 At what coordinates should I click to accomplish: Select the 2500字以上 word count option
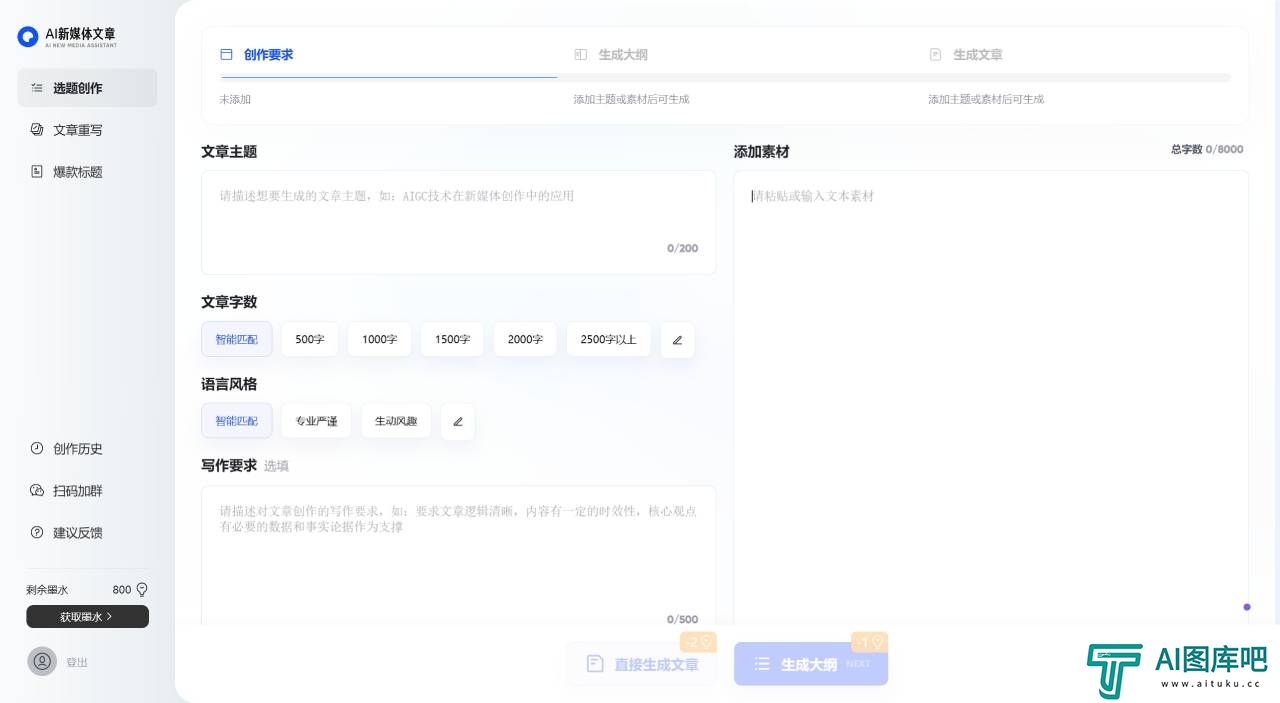(x=608, y=339)
